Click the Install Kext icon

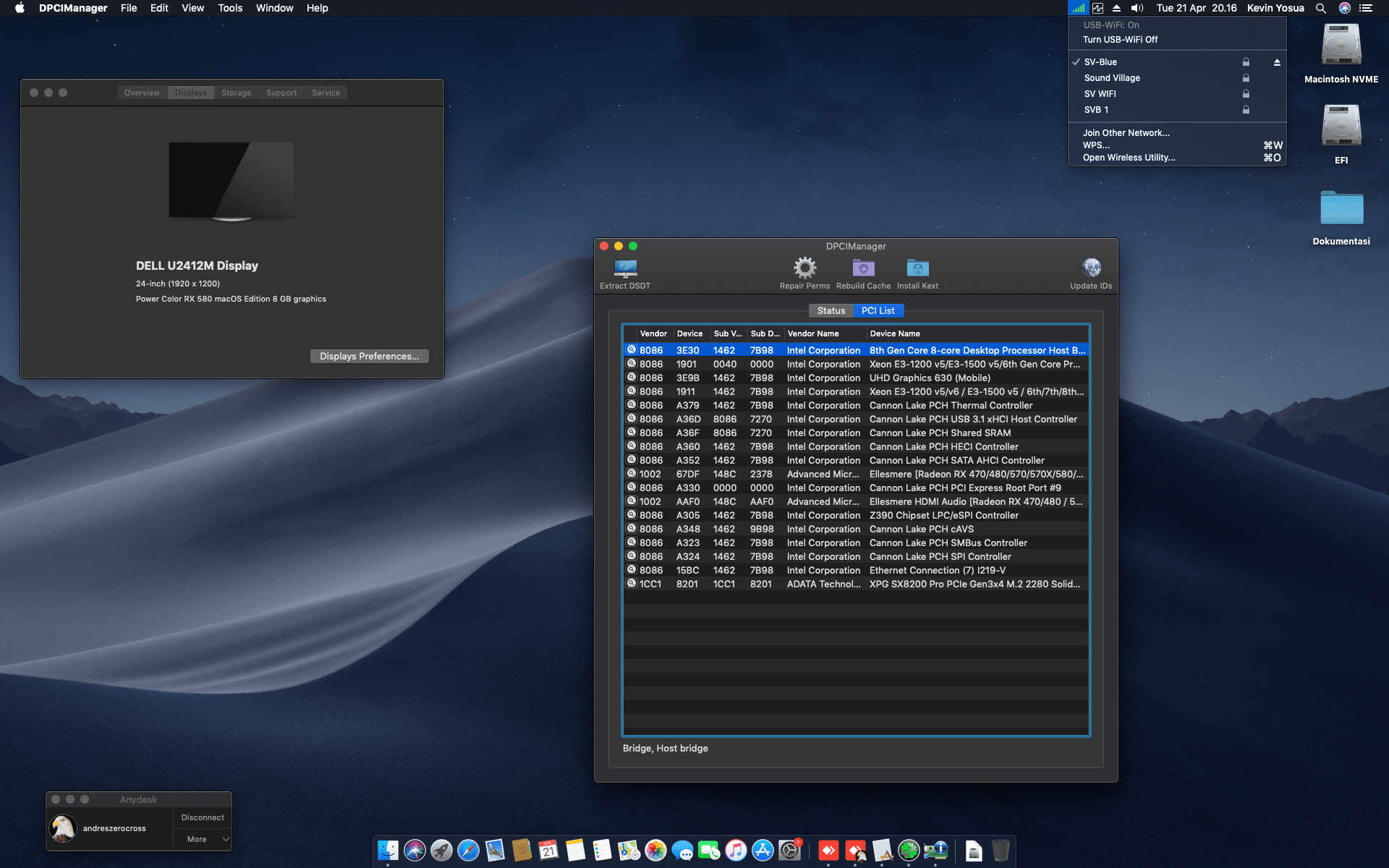click(x=917, y=268)
